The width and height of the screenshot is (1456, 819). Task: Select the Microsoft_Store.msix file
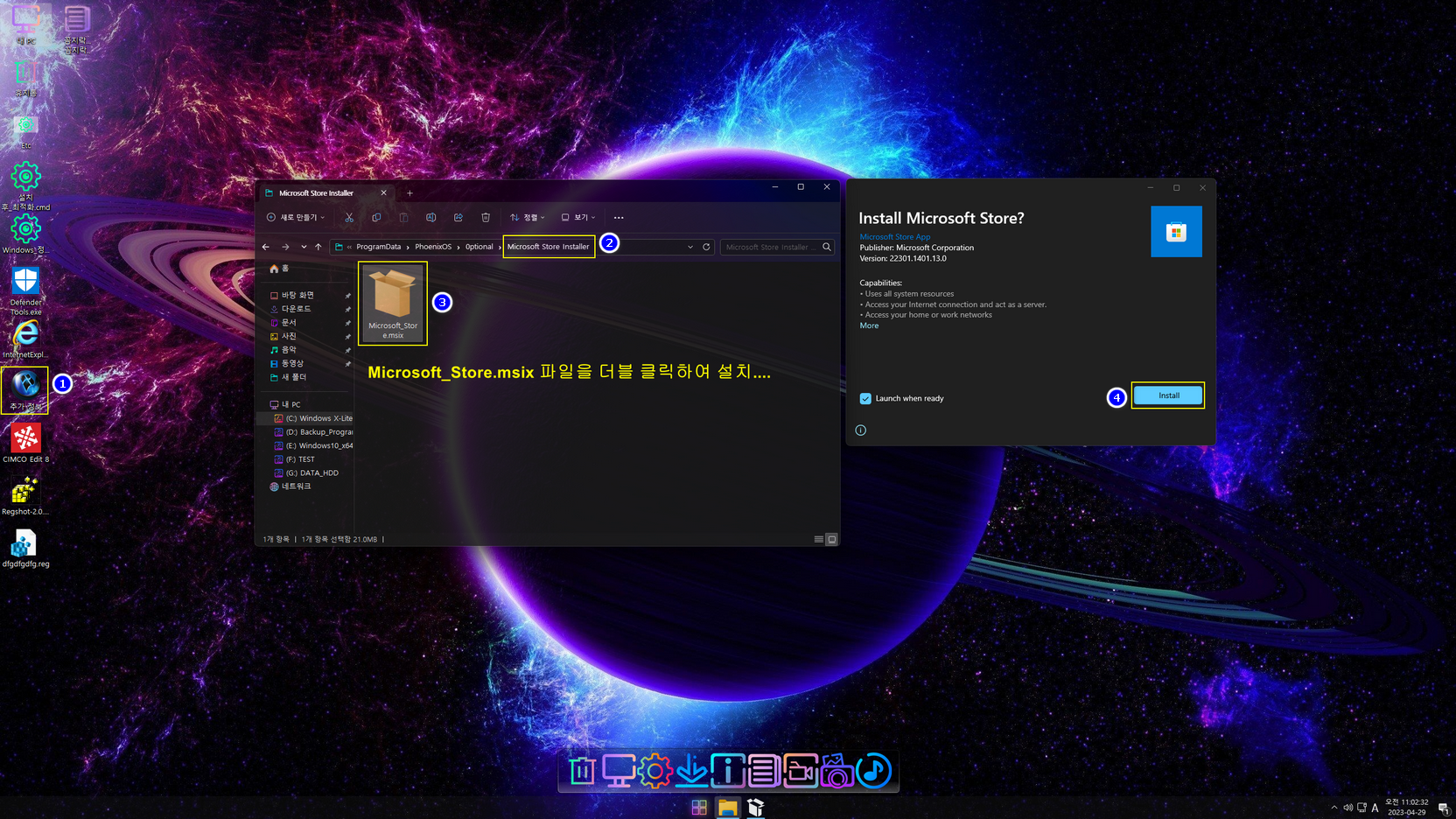click(x=393, y=304)
